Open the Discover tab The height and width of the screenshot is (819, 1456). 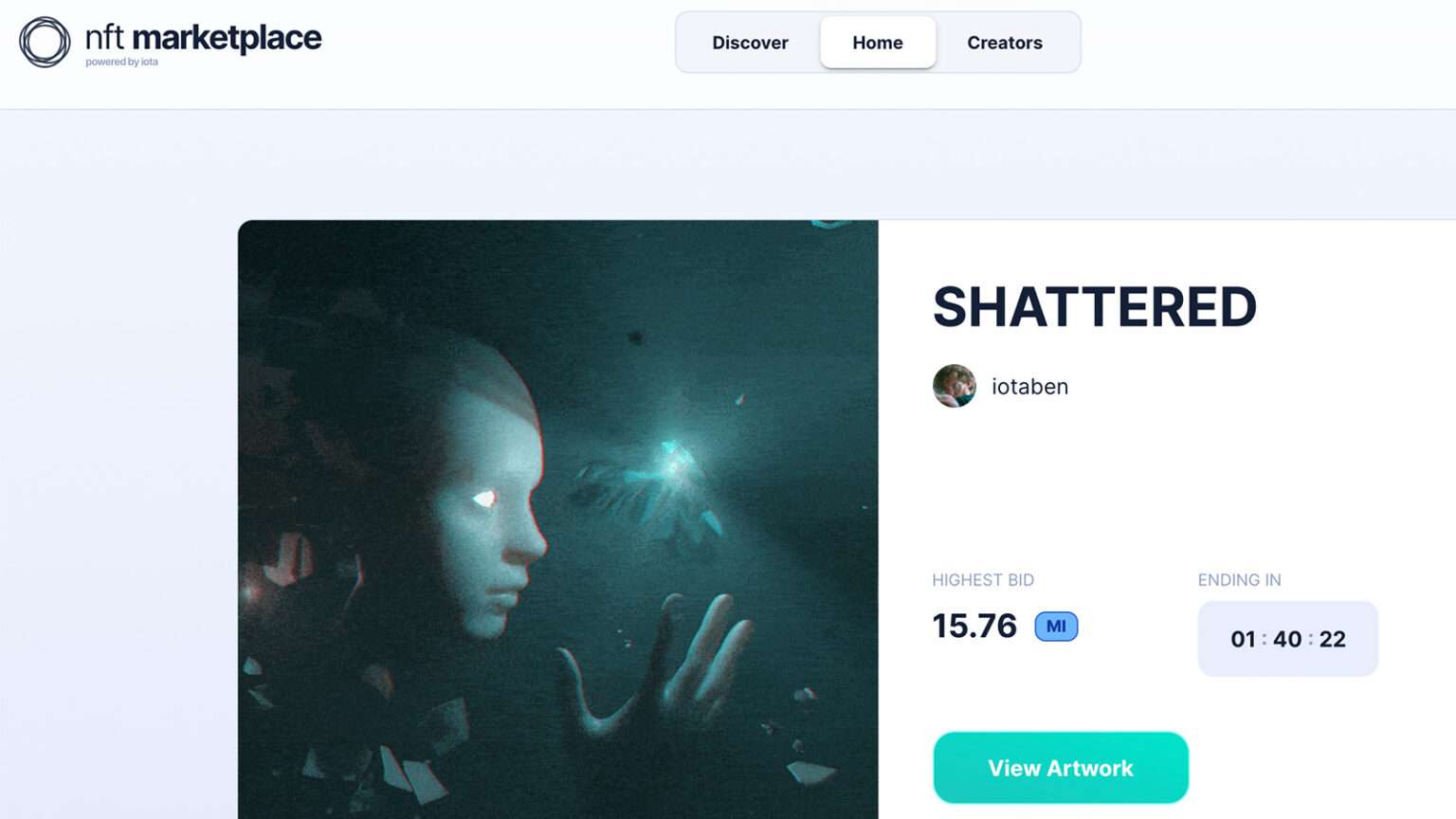pos(750,43)
